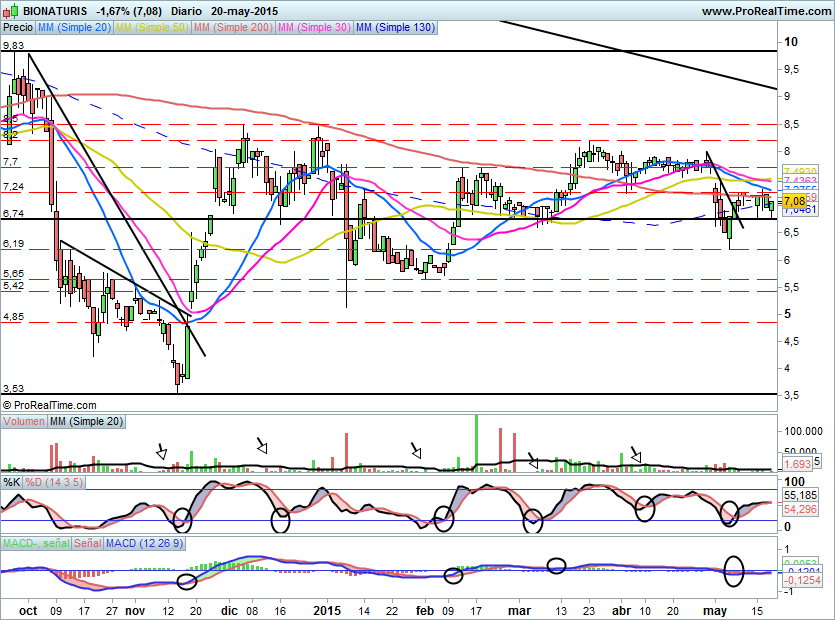
Task: Click the '2015' label on date axis
Action: point(327,610)
